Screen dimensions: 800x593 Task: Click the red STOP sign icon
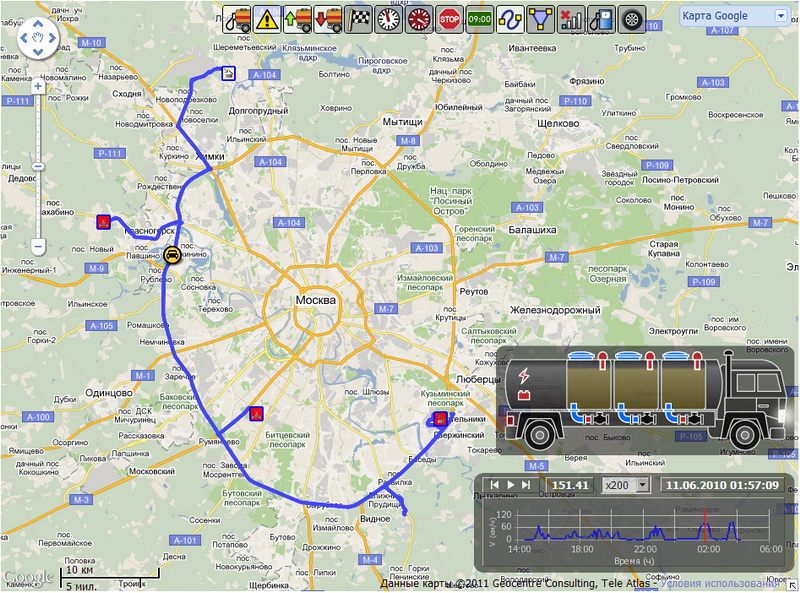[x=449, y=19]
